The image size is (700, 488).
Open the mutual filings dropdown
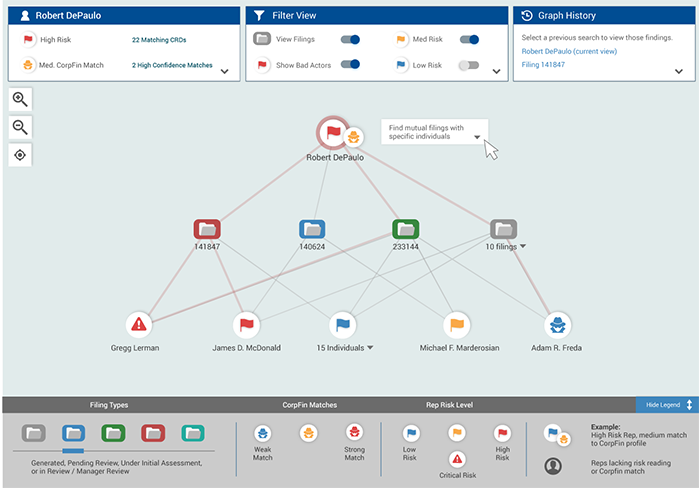click(x=478, y=137)
